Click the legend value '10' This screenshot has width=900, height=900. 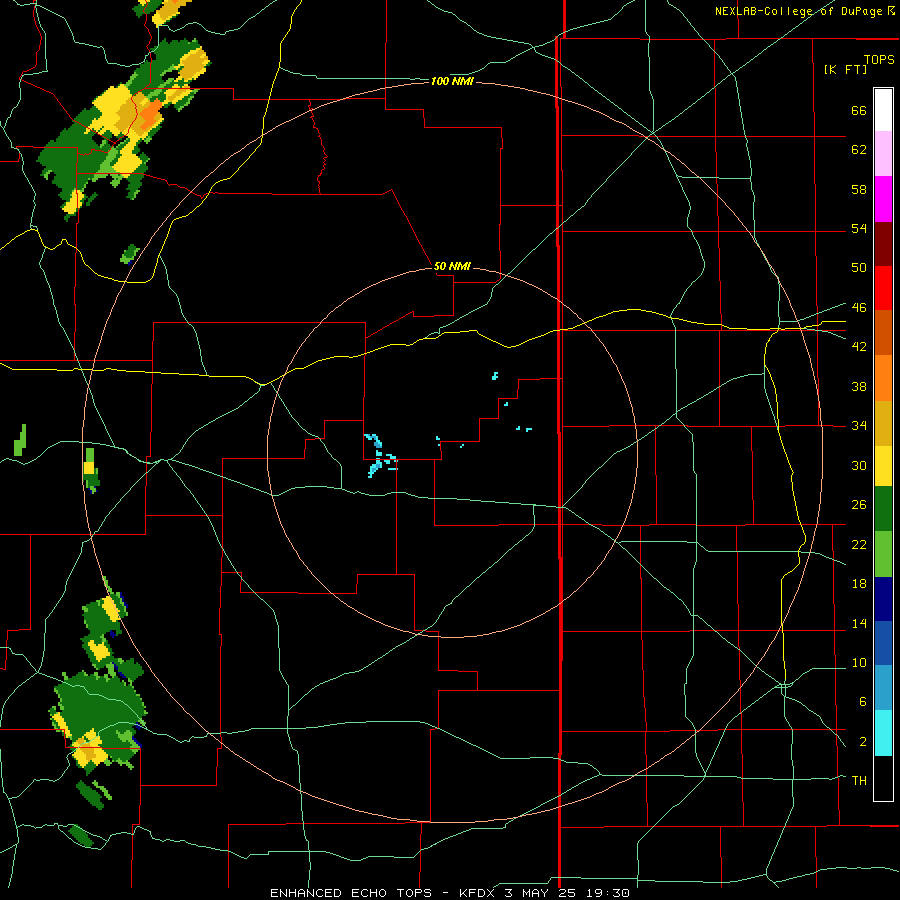click(x=859, y=662)
